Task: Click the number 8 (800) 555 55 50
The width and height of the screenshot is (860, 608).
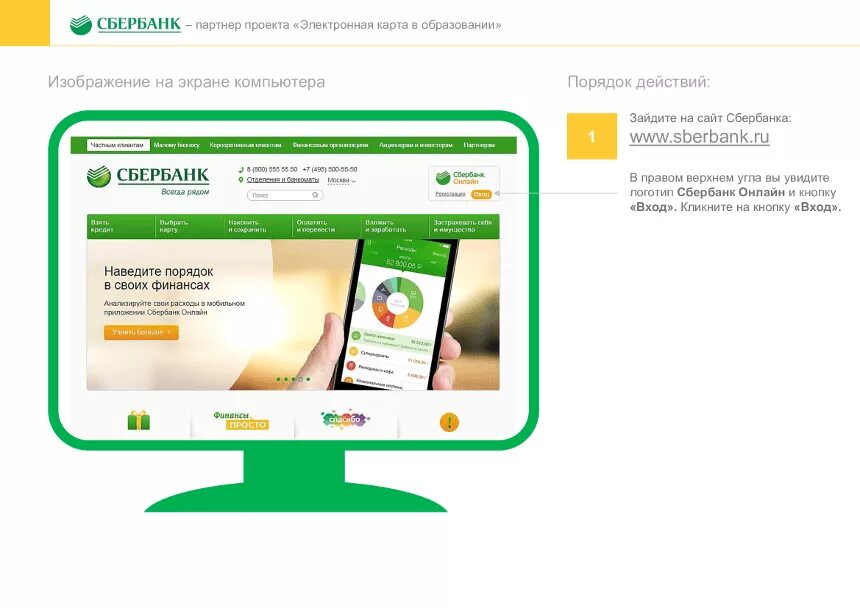Action: click(272, 169)
